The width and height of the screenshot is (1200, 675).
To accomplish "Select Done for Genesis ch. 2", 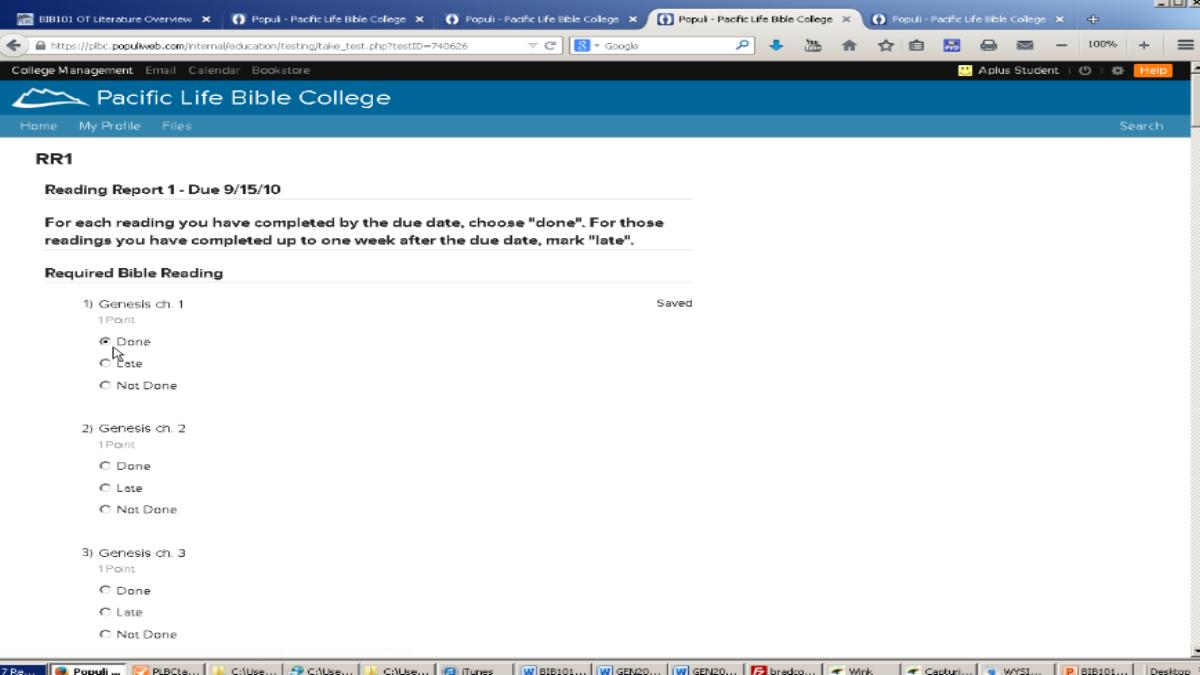I will pos(105,466).
